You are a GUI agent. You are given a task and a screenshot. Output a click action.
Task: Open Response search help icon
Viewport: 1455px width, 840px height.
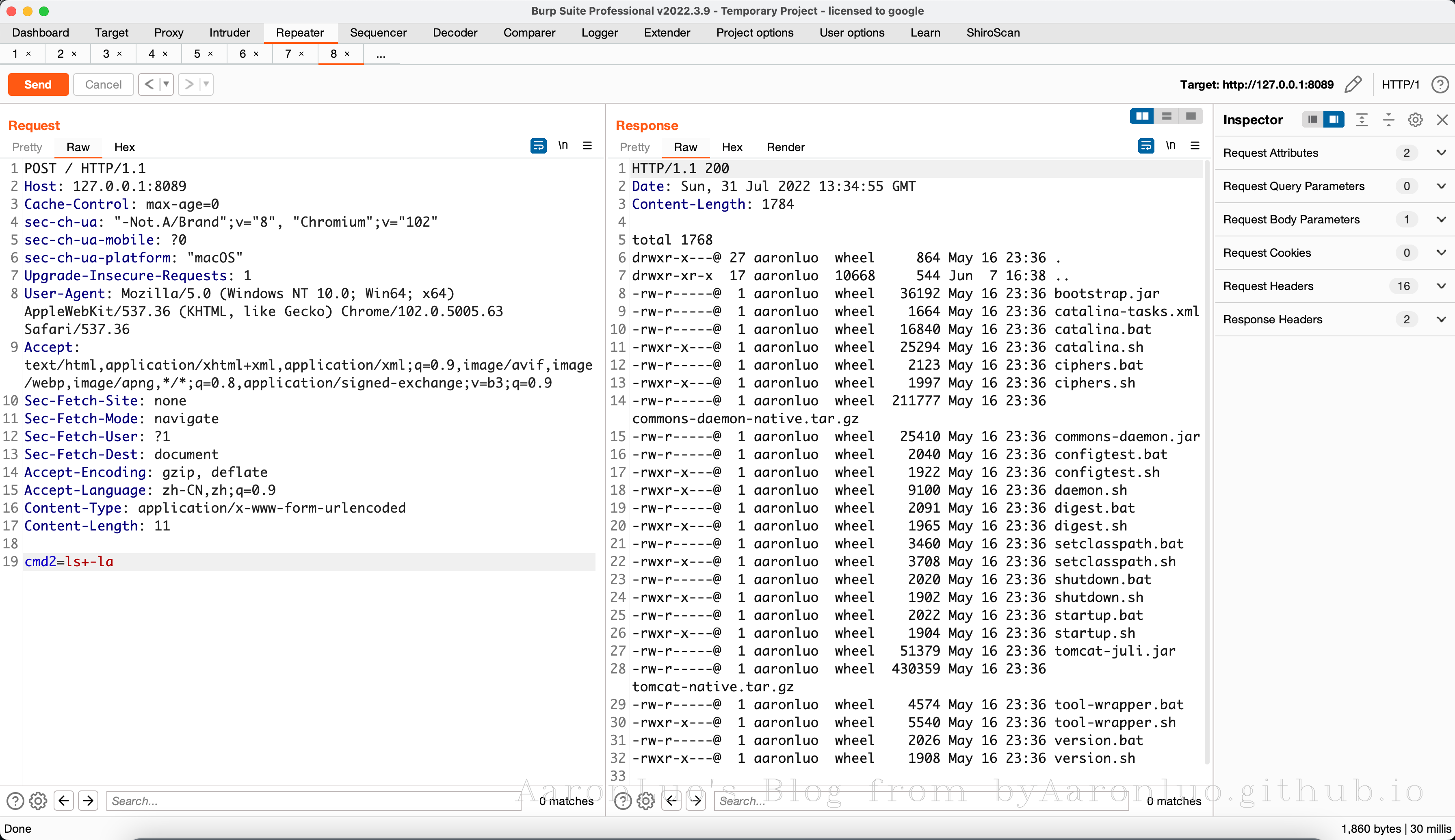pyautogui.click(x=623, y=801)
